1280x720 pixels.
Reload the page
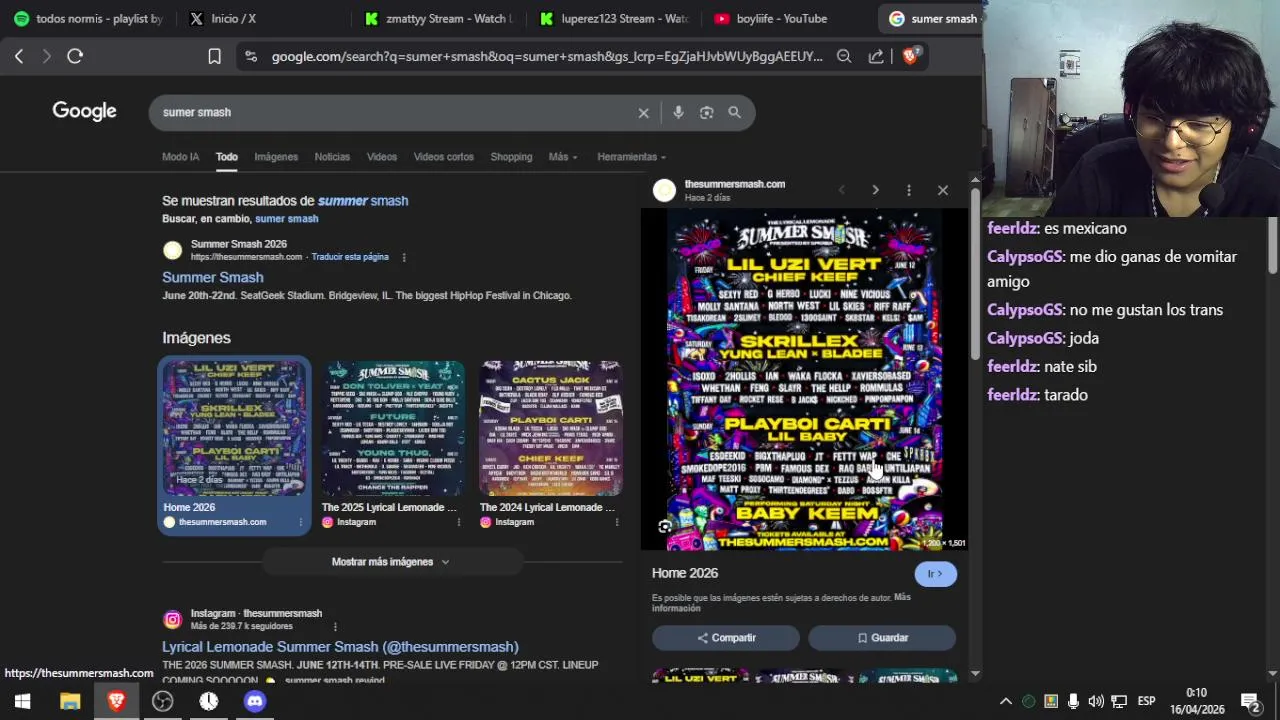pos(75,57)
